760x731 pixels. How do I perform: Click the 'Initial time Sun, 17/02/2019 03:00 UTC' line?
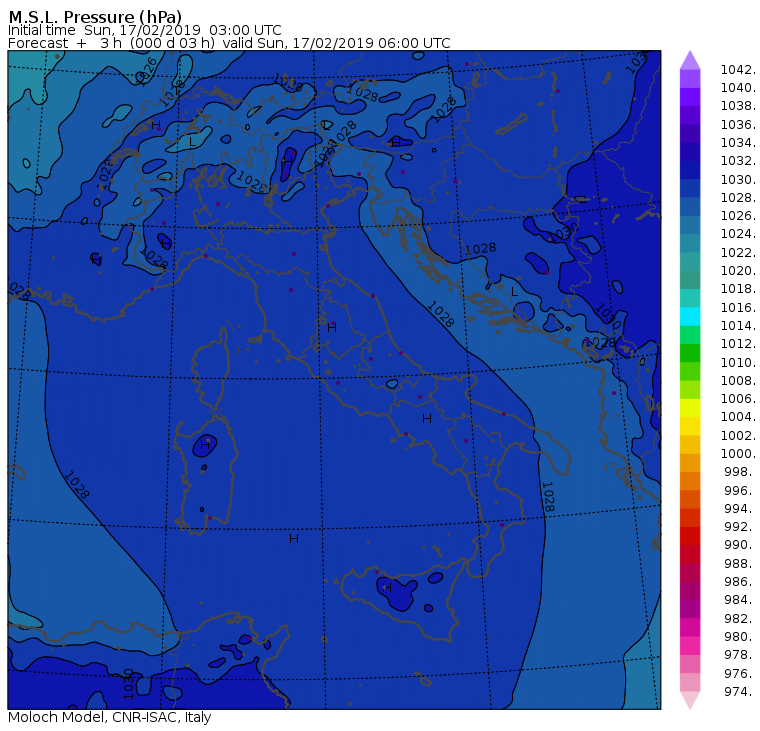coord(144,30)
